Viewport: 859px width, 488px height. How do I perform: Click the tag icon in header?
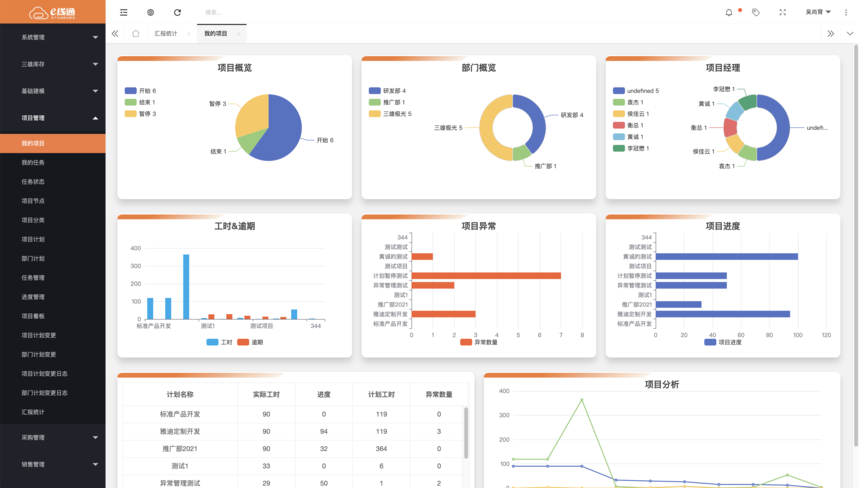point(755,12)
